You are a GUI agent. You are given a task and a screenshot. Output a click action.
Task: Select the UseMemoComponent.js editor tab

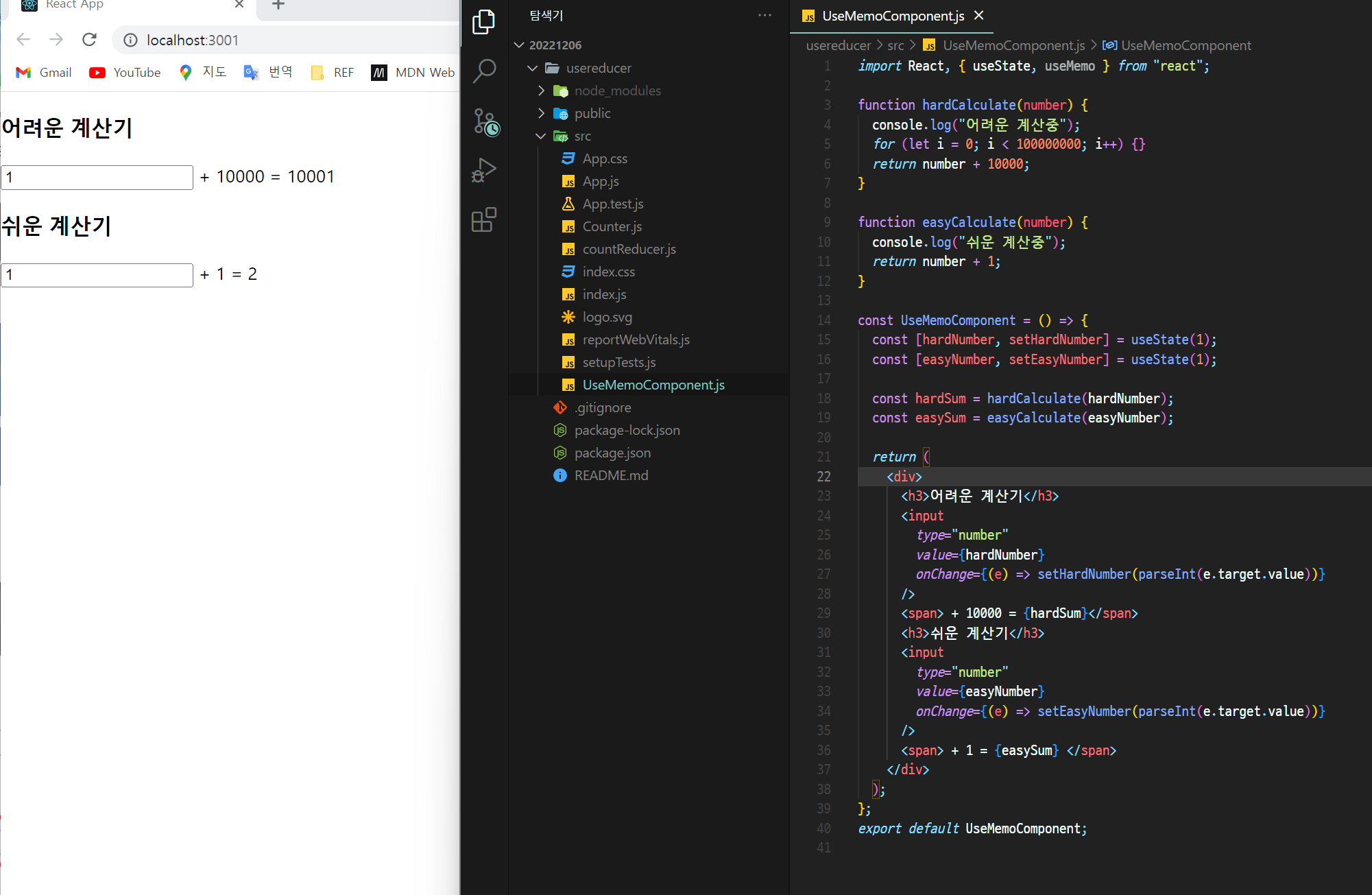click(891, 16)
